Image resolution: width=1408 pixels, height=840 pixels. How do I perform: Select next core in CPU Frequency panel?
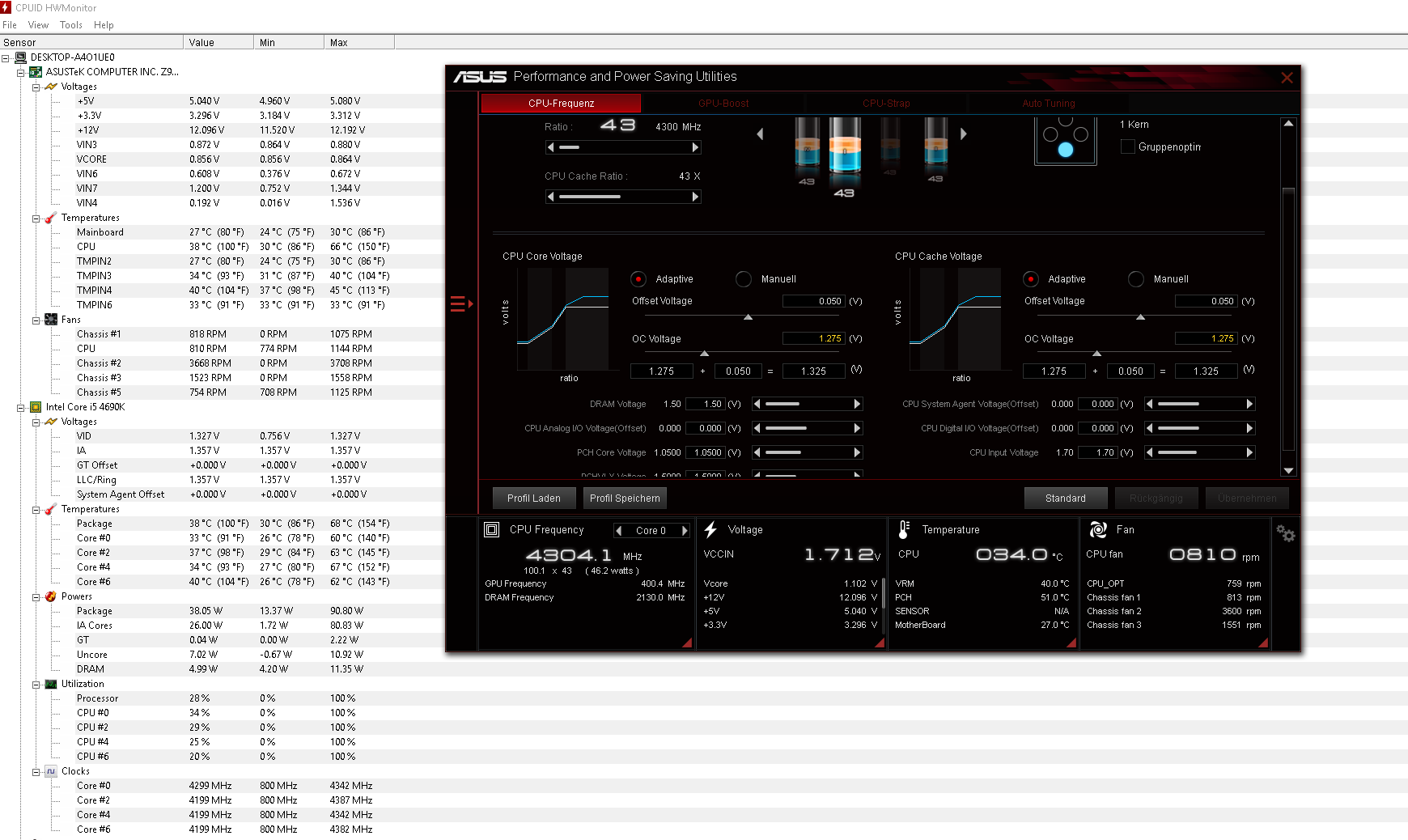685,531
